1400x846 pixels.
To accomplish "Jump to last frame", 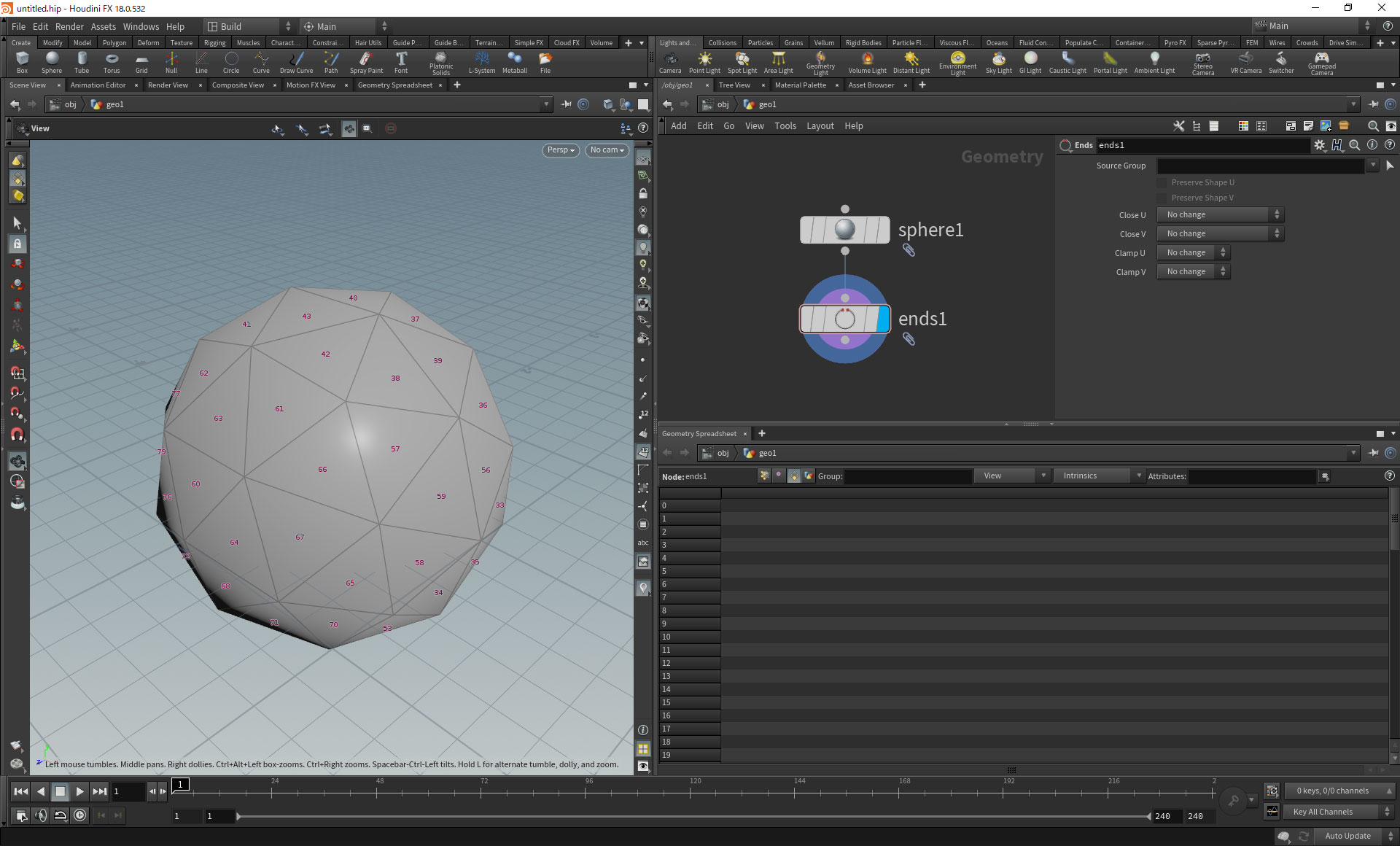I will [99, 791].
